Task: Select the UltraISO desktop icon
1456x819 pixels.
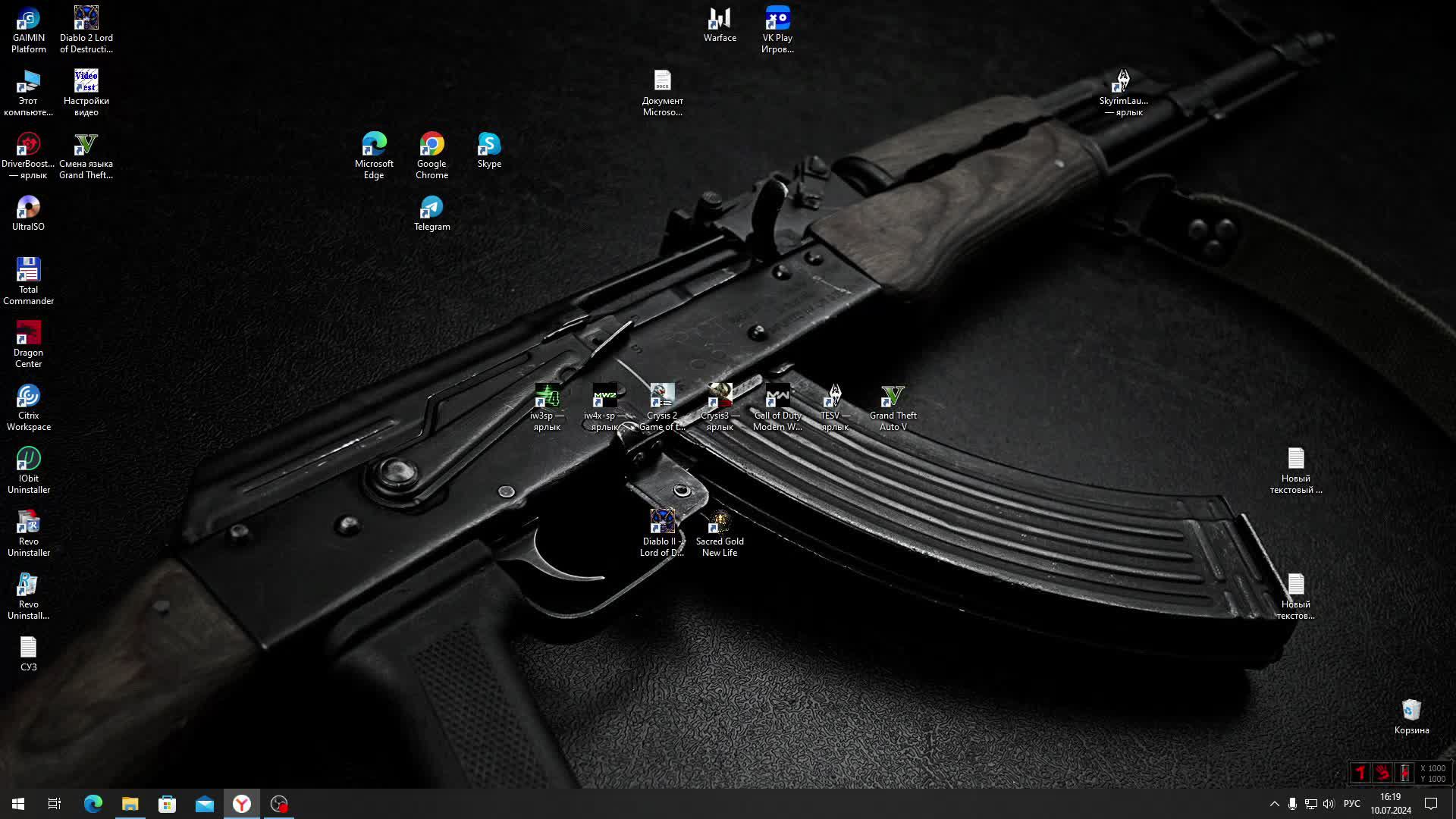Action: (x=28, y=213)
